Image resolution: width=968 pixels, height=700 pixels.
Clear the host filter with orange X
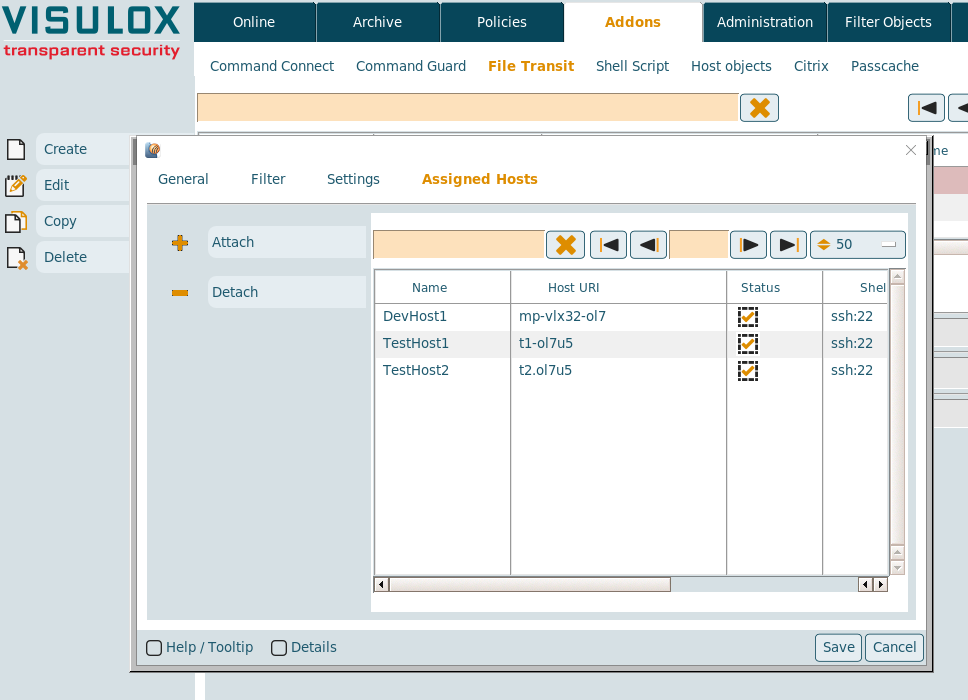[565, 245]
